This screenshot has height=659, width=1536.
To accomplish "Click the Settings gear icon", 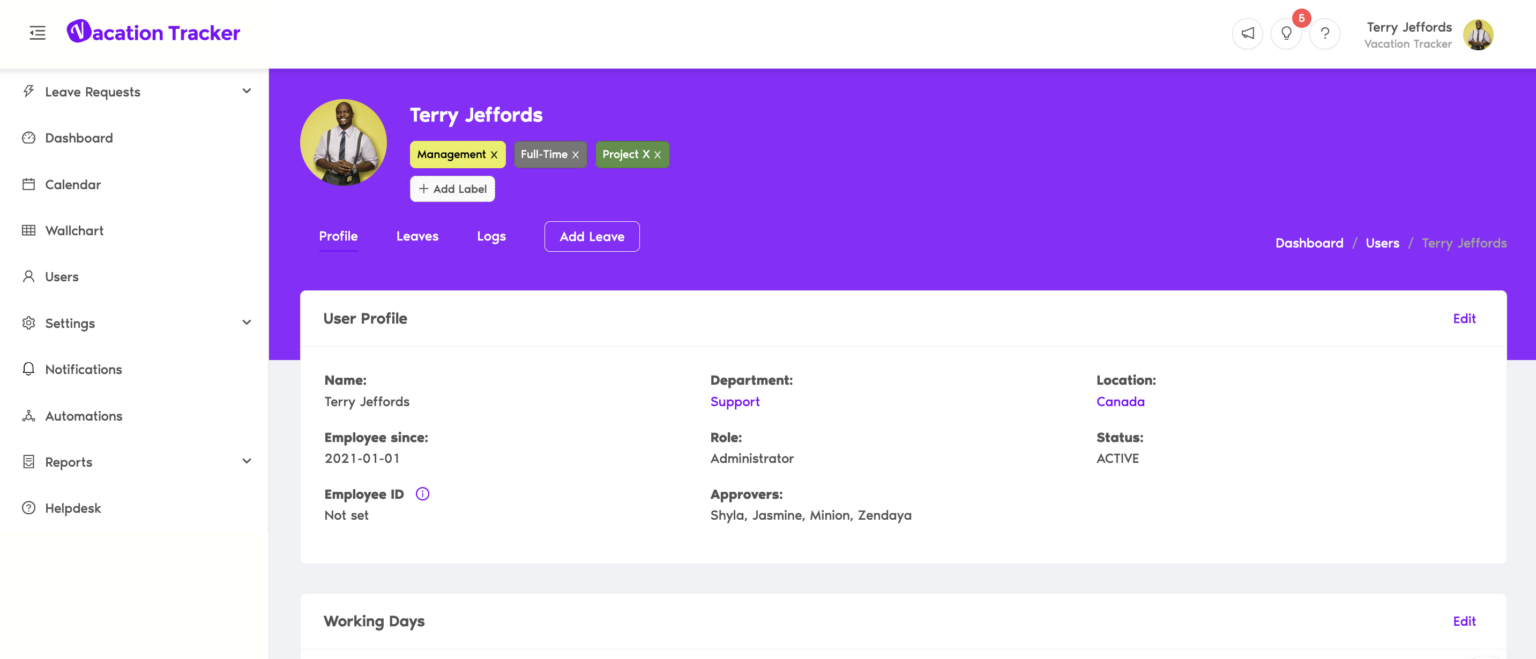I will tap(29, 323).
